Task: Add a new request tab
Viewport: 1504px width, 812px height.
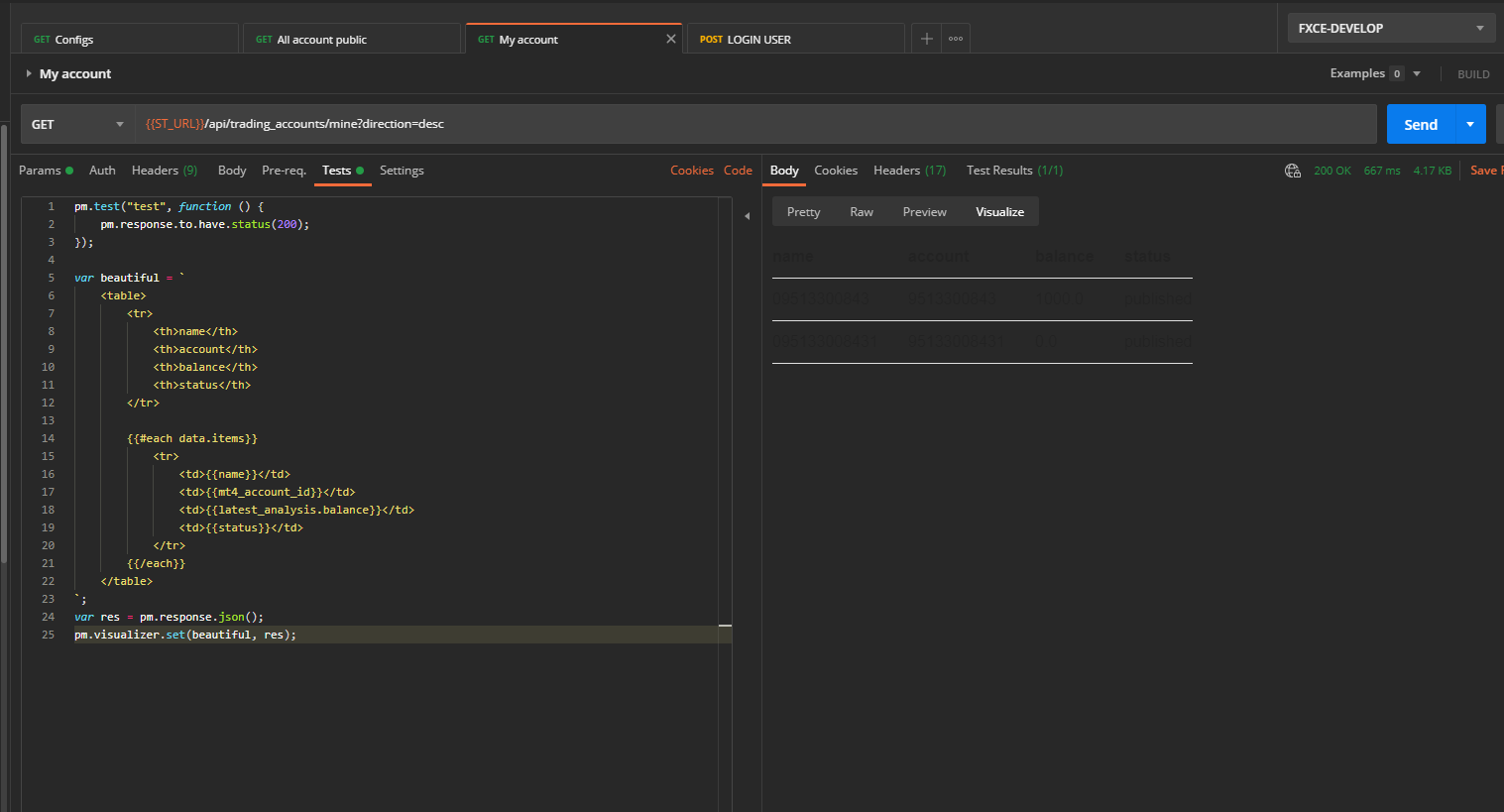Action: click(x=926, y=39)
